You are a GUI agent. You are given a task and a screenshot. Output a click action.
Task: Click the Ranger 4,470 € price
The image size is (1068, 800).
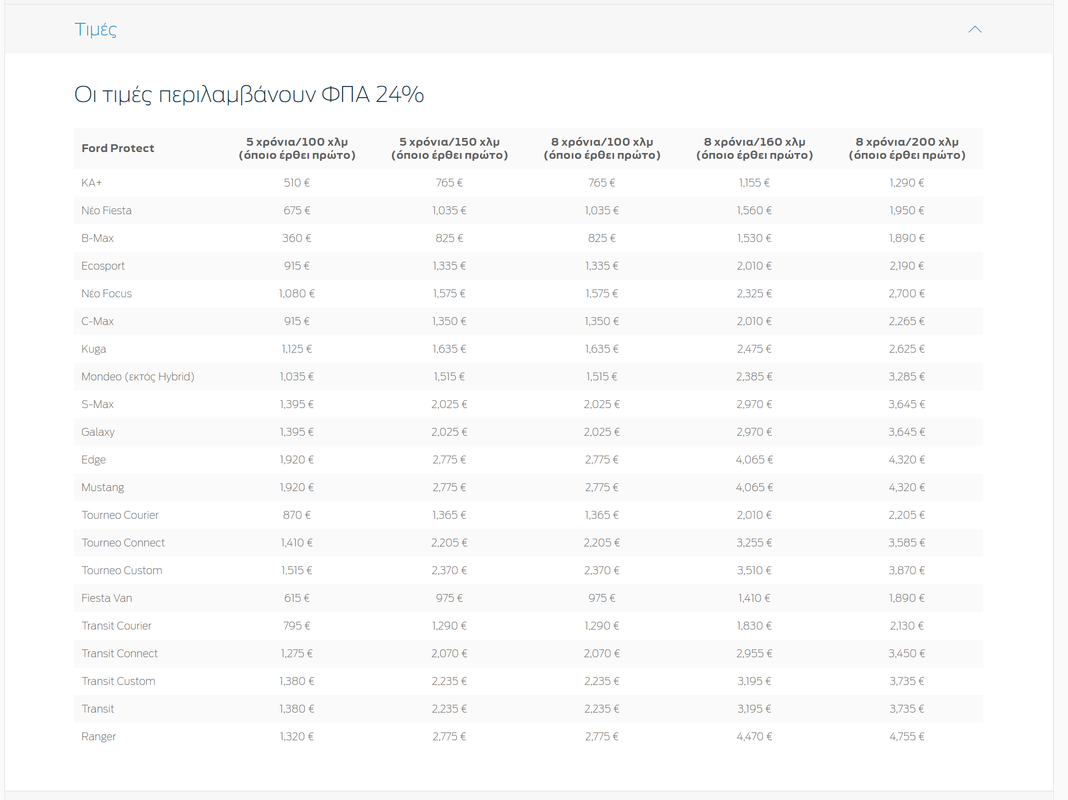755,737
